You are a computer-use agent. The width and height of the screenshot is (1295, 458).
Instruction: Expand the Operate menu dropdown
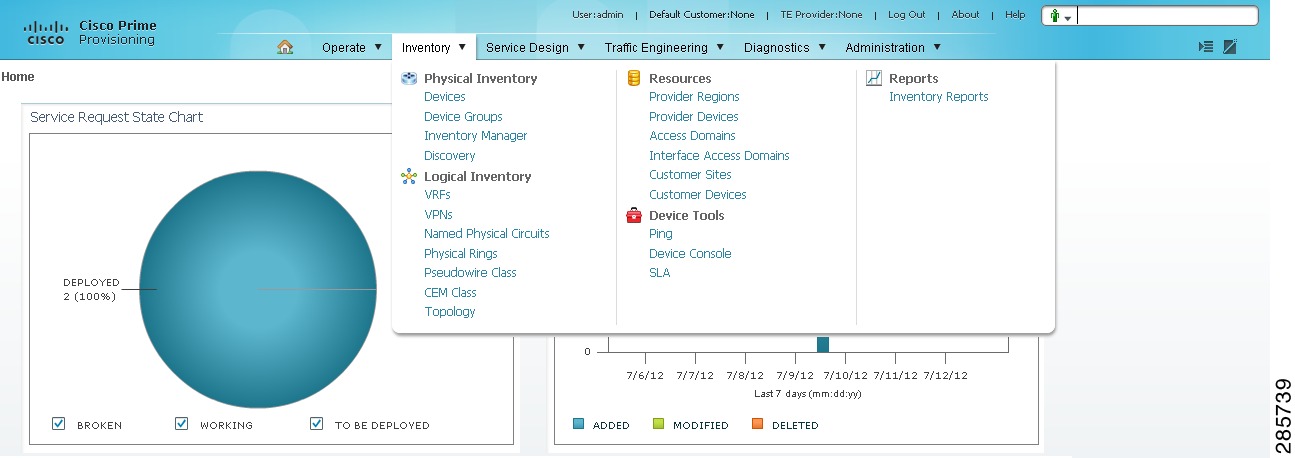point(352,47)
